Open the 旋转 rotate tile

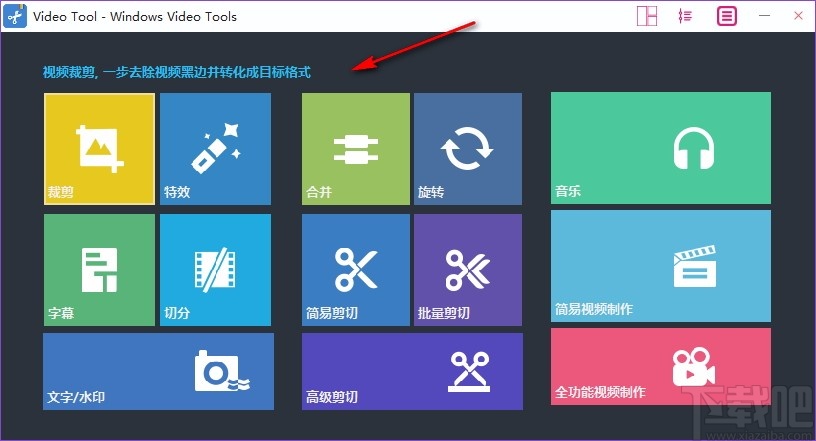click(x=468, y=149)
